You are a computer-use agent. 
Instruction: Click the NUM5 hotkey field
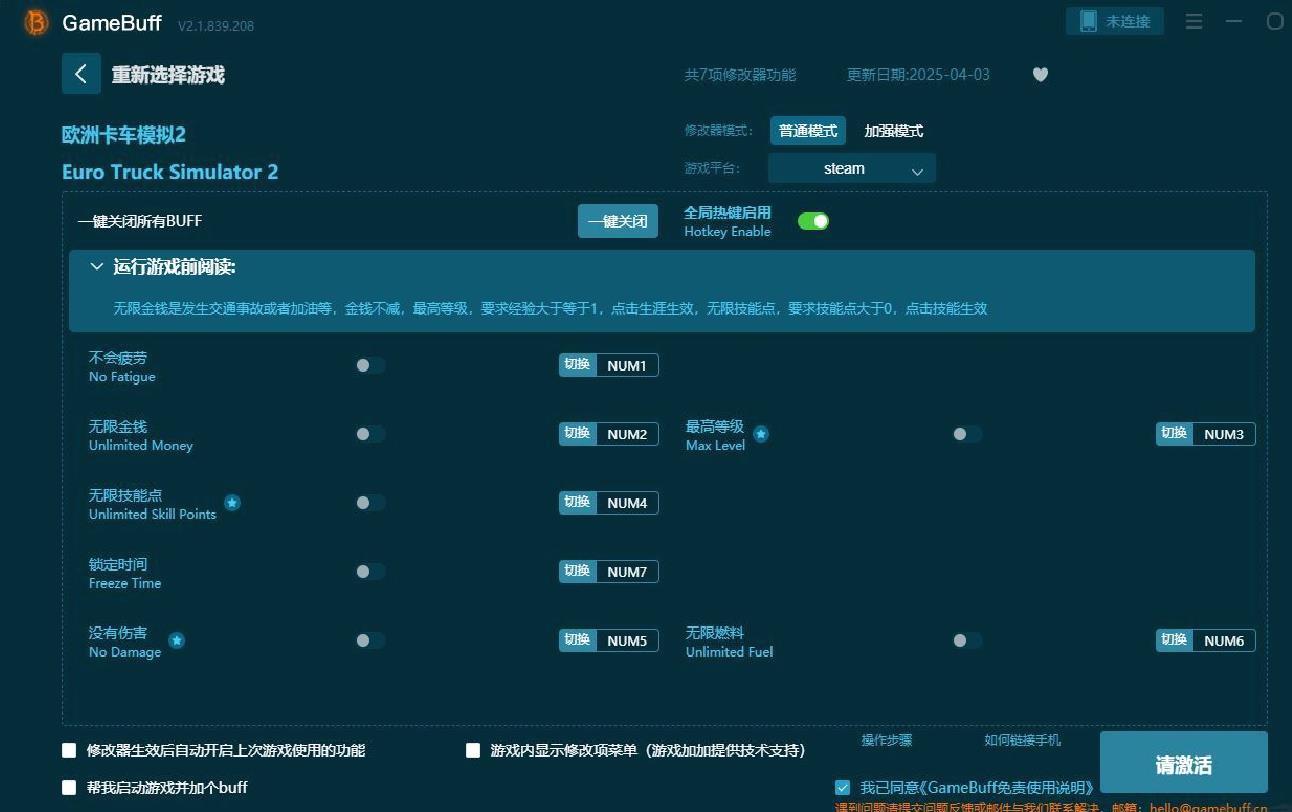coord(627,640)
